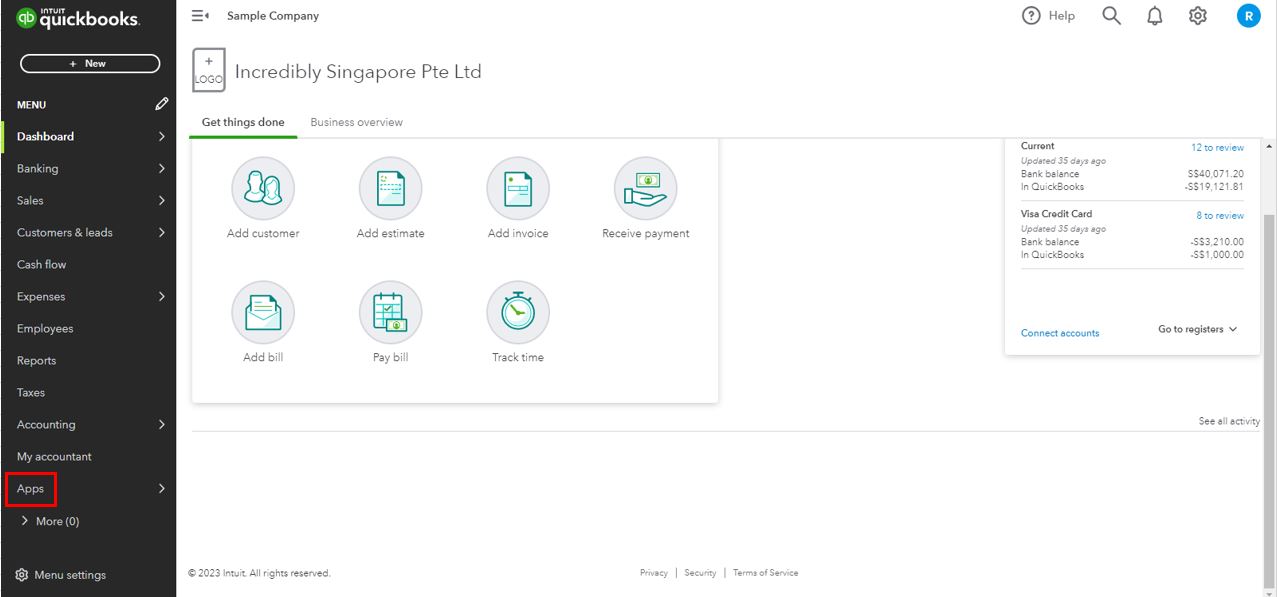1277x597 pixels.
Task: Click the MENU heading in sidebar
Action: click(31, 105)
